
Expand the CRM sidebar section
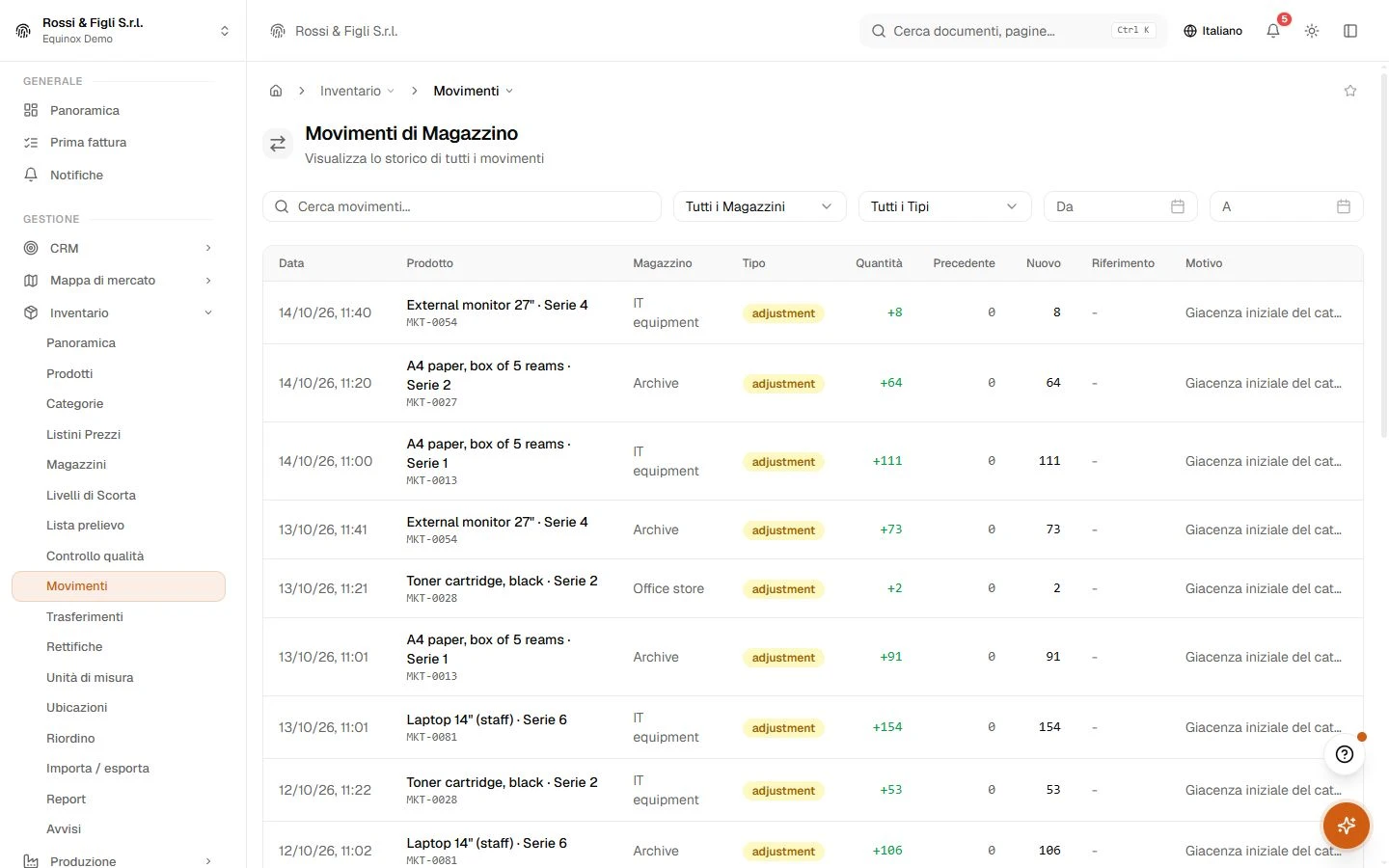pos(118,248)
